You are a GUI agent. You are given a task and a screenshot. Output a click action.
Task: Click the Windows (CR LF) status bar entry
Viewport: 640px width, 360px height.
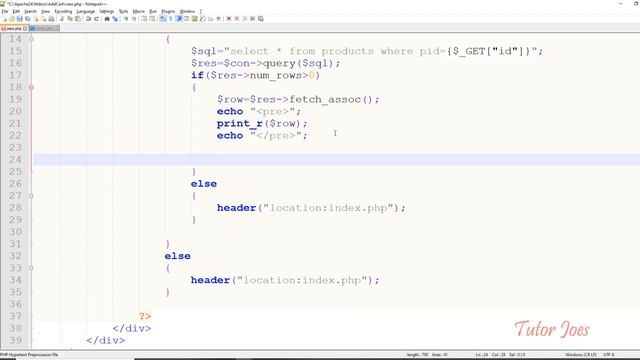[x=581, y=355]
